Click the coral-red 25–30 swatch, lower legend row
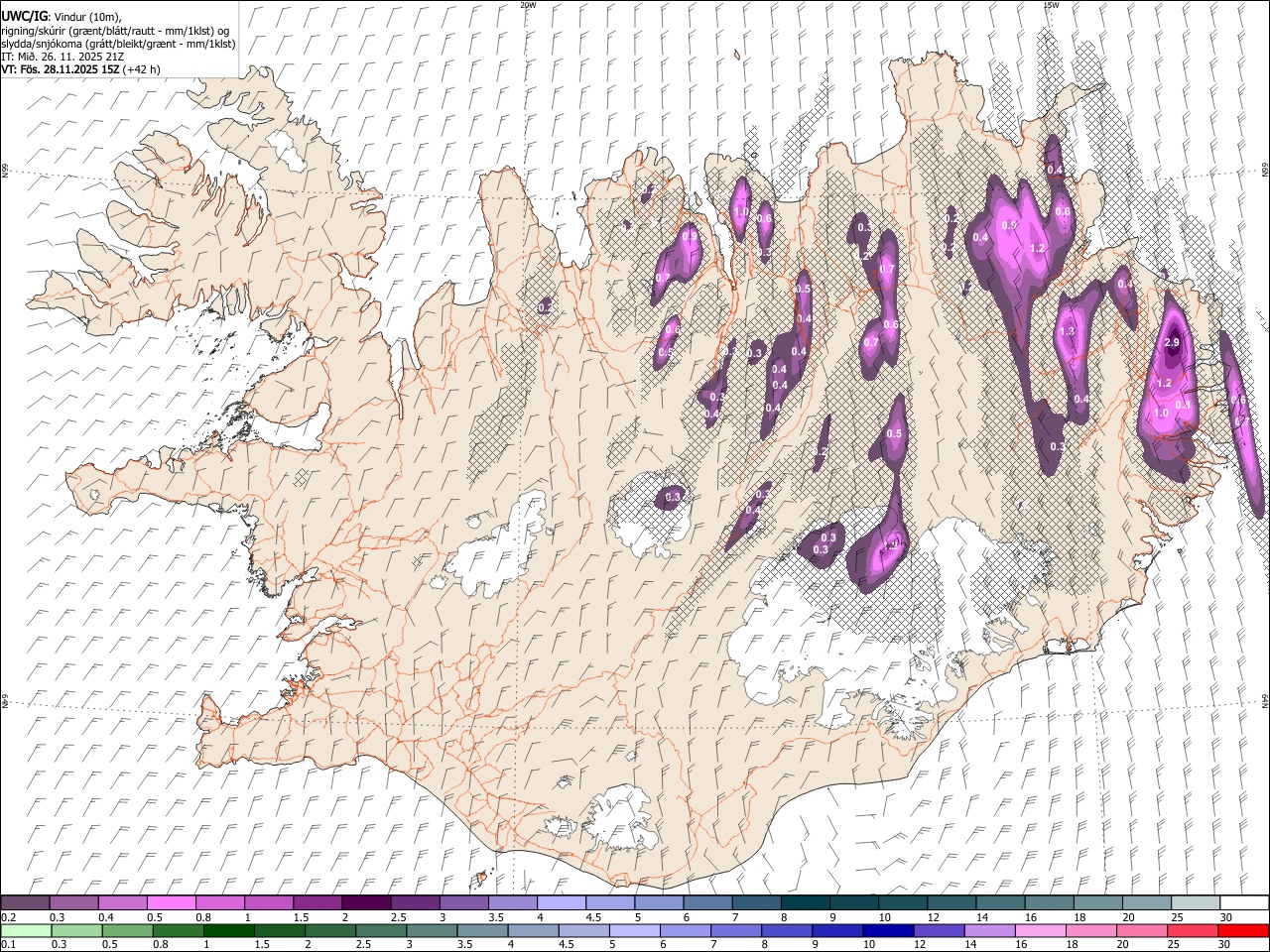This screenshot has width=1270, height=952. (x=1192, y=930)
